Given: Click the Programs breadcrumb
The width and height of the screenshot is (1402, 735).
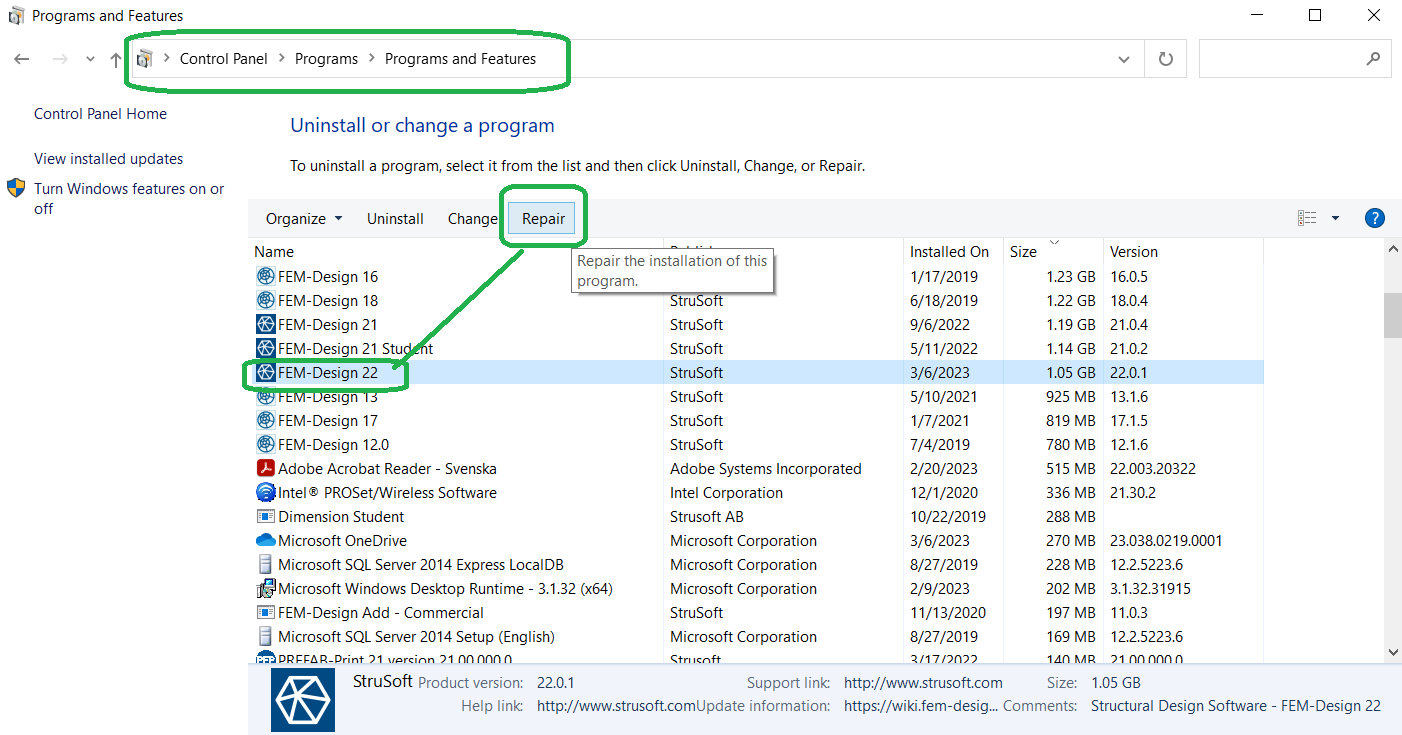Looking at the screenshot, I should (326, 59).
